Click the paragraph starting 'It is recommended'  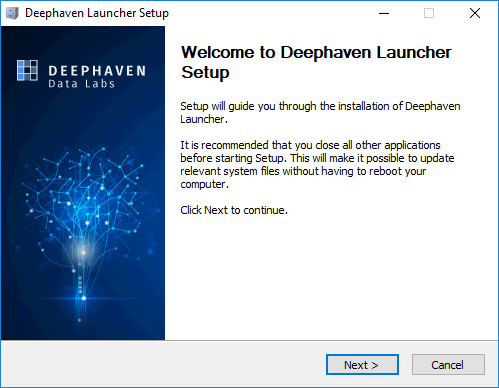[317, 164]
